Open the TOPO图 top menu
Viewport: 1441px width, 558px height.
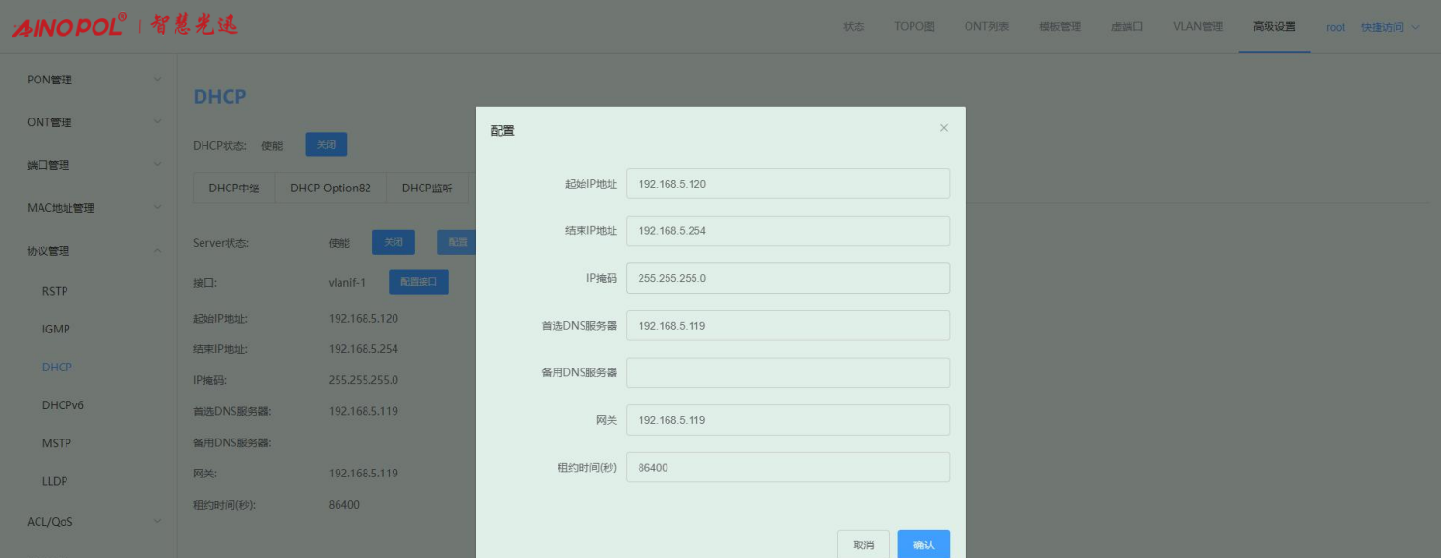coord(914,27)
